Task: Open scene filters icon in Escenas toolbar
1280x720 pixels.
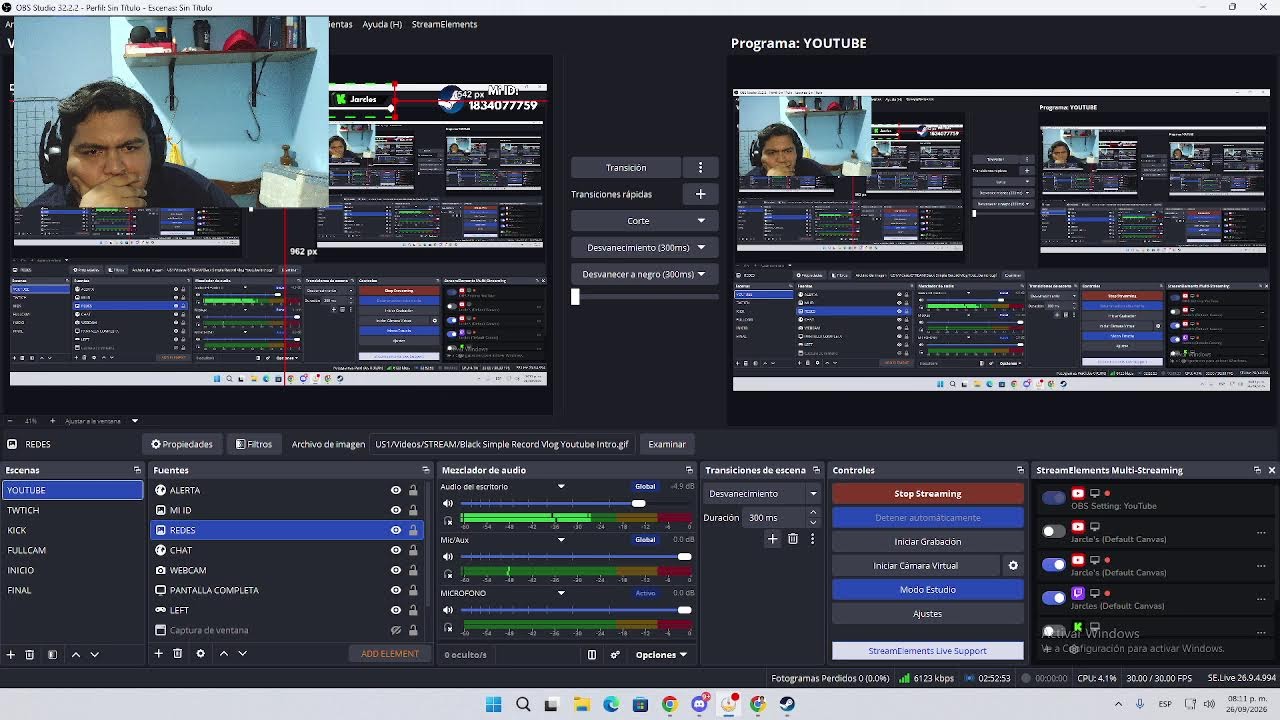Action: (x=52, y=654)
